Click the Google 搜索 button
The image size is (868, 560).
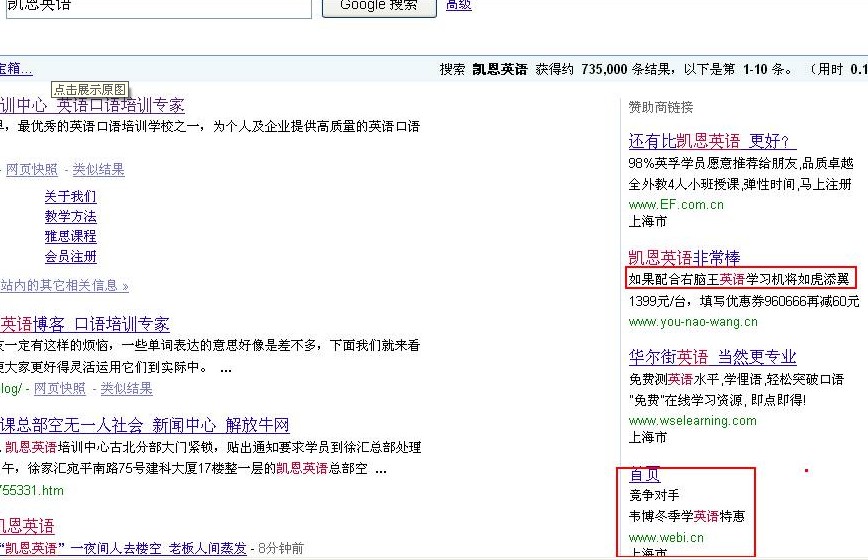click(379, 7)
